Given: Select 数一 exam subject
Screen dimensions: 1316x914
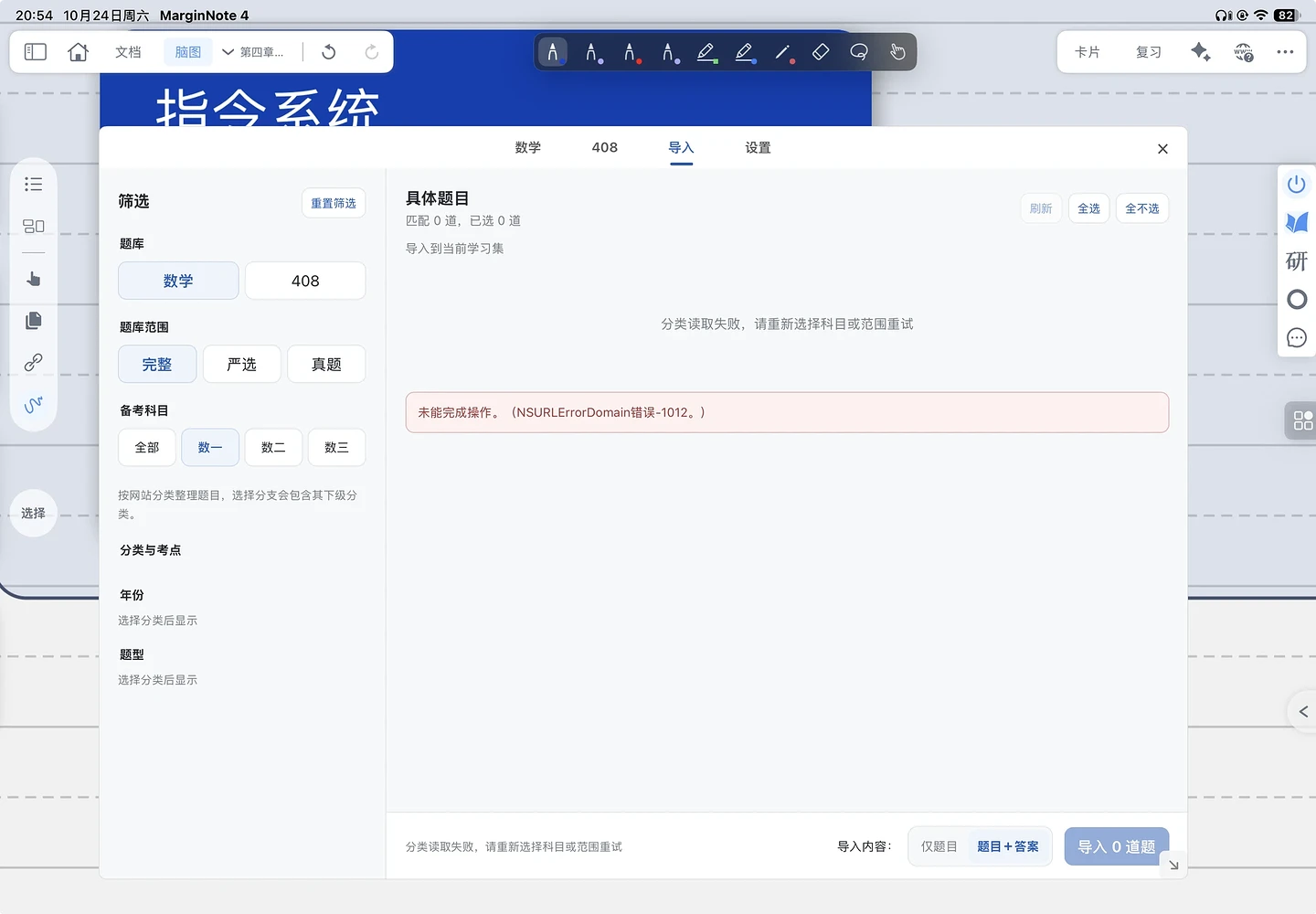Looking at the screenshot, I should 210,447.
